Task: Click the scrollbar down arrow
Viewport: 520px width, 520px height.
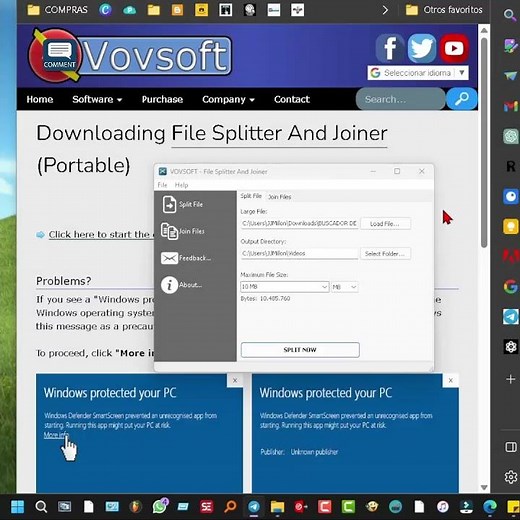Action: pyautogui.click(x=484, y=487)
